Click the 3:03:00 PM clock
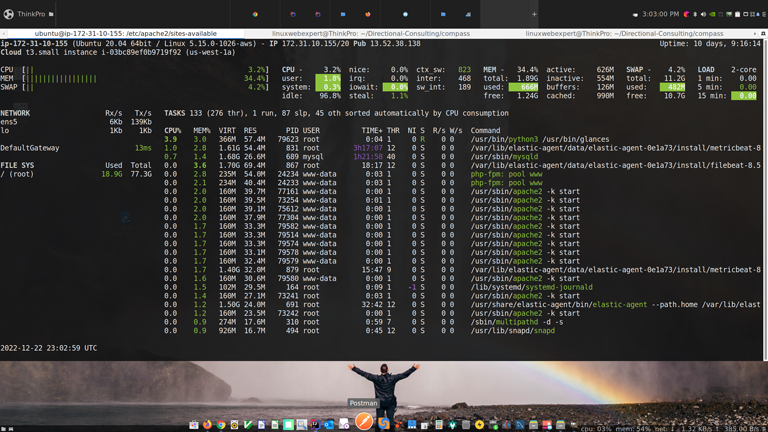The width and height of the screenshot is (768, 432). tap(661, 14)
